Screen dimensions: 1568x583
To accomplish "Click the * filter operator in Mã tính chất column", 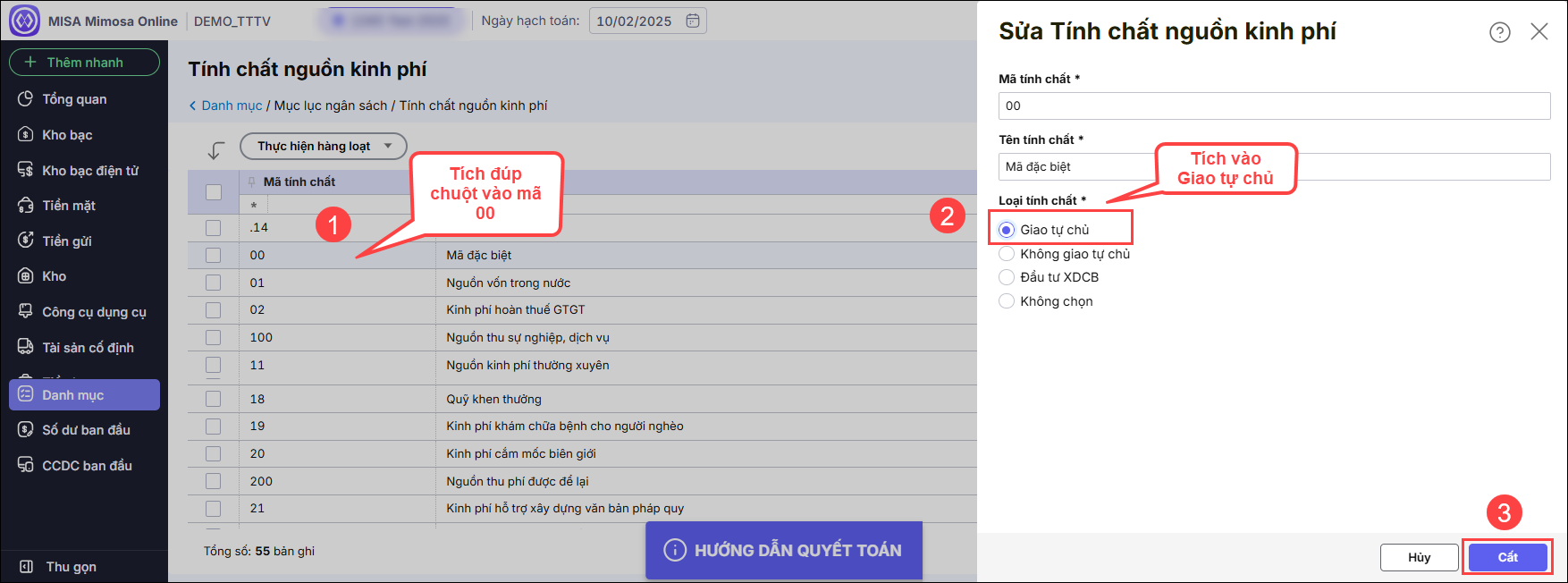I will (x=254, y=207).
